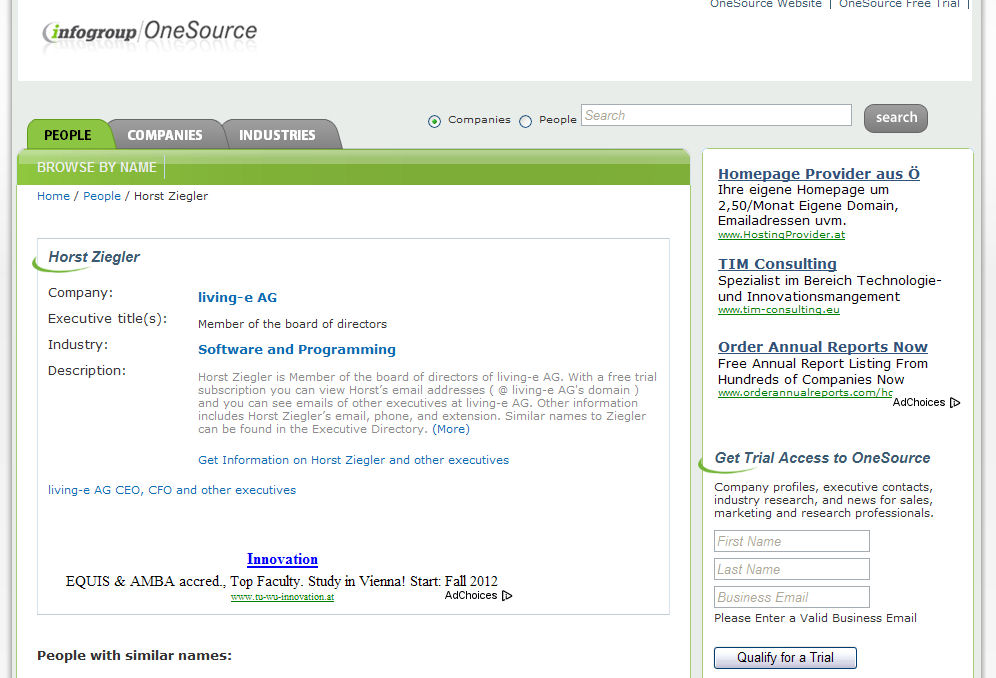Open living-e AG CEO, CFO executives link
Screen dimensions: 996x678
click(x=172, y=490)
